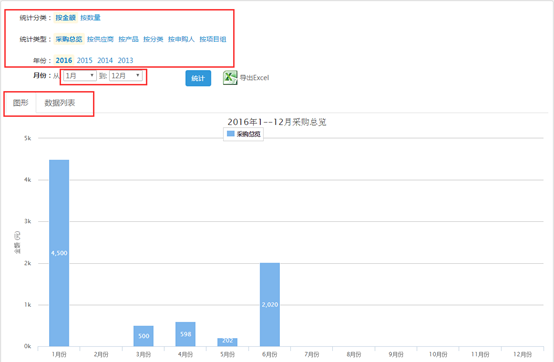Select 按数量 statistics category
This screenshot has height=362, width=554.
pyautogui.click(x=90, y=18)
